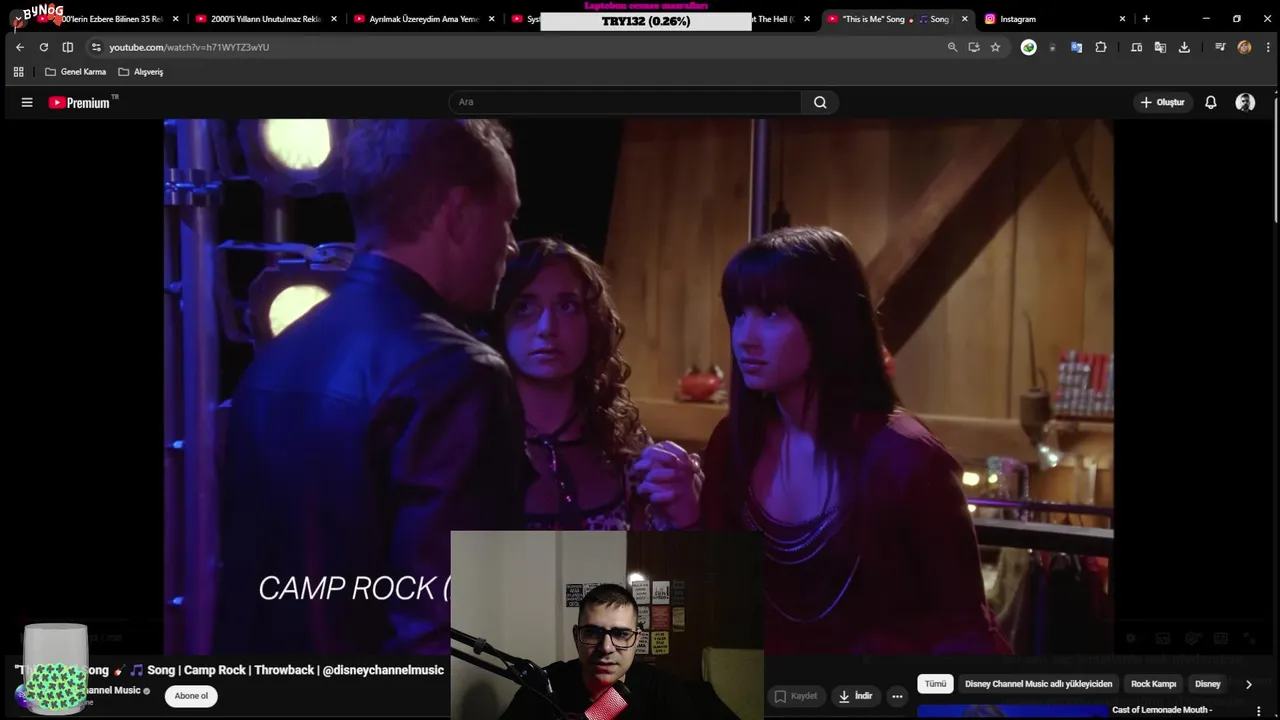Click the Camp Rock video player
1280x720 pixels.
638,385
